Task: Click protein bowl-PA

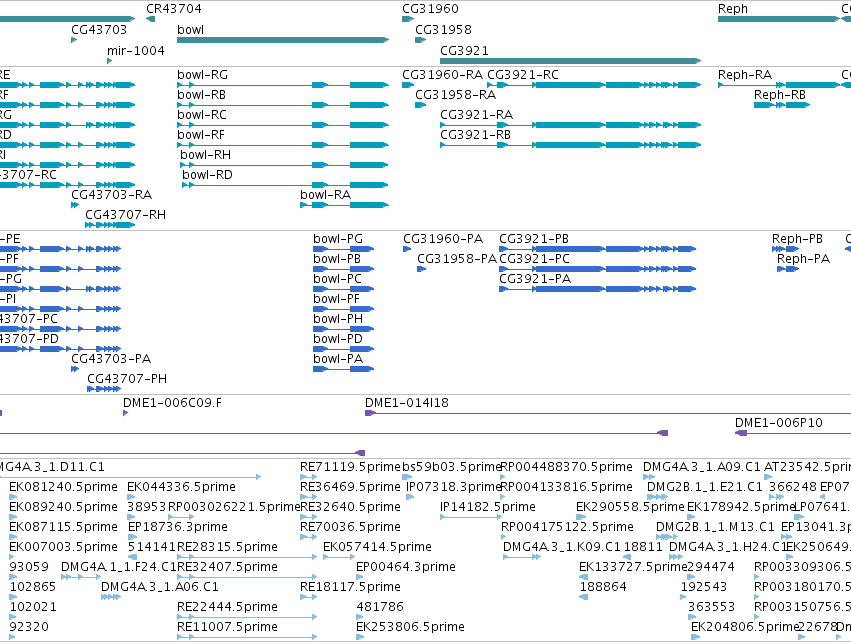Action: [344, 369]
